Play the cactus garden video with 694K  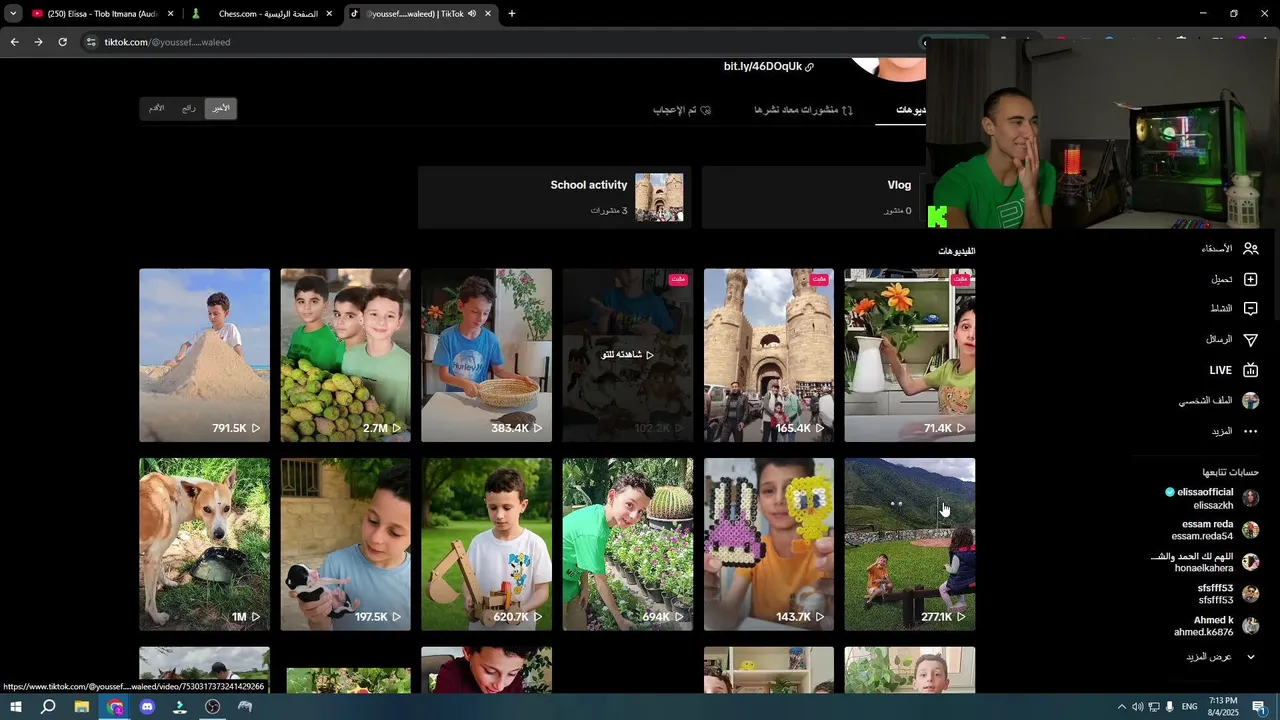click(627, 544)
